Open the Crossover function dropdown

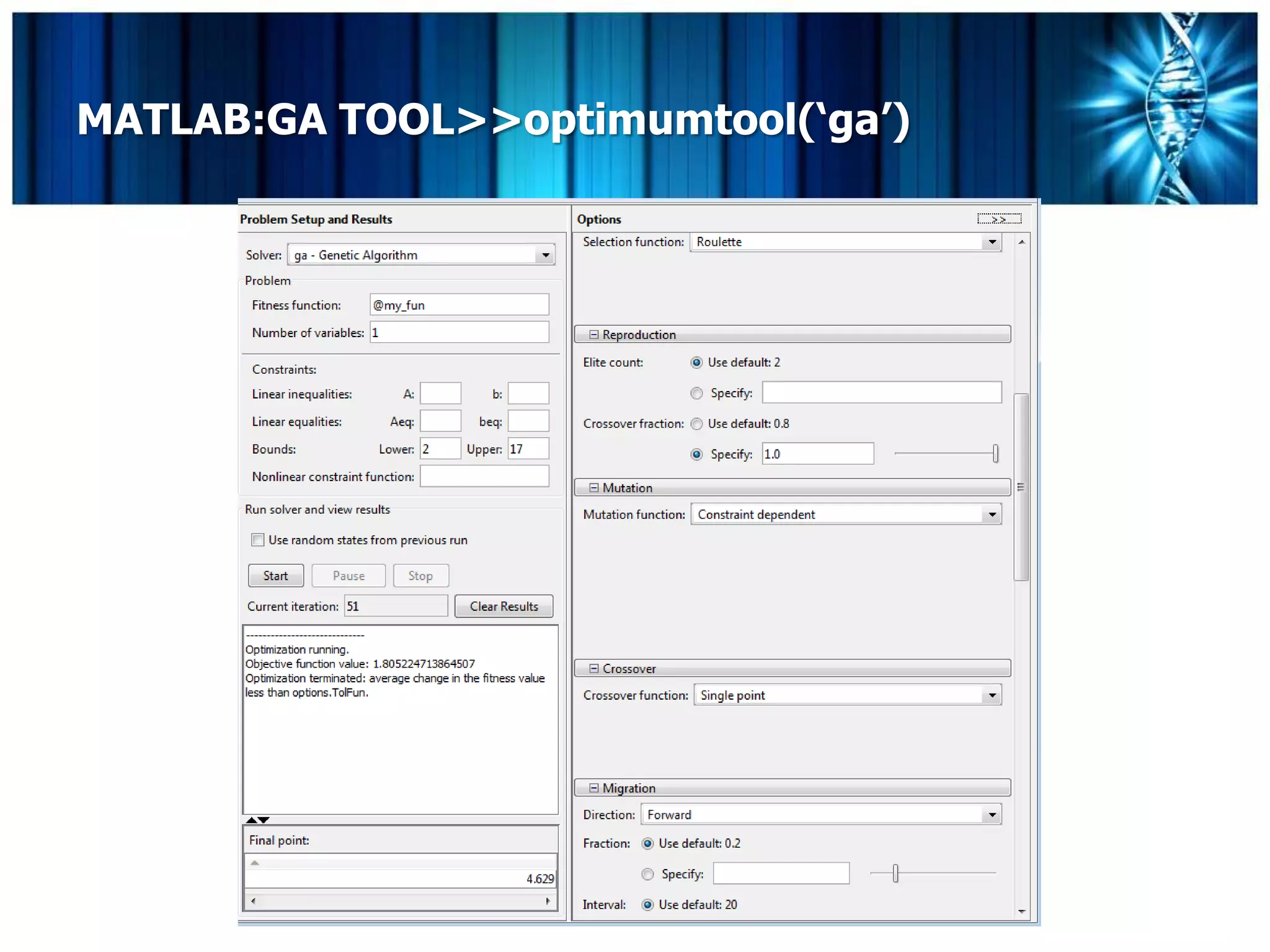coord(992,695)
